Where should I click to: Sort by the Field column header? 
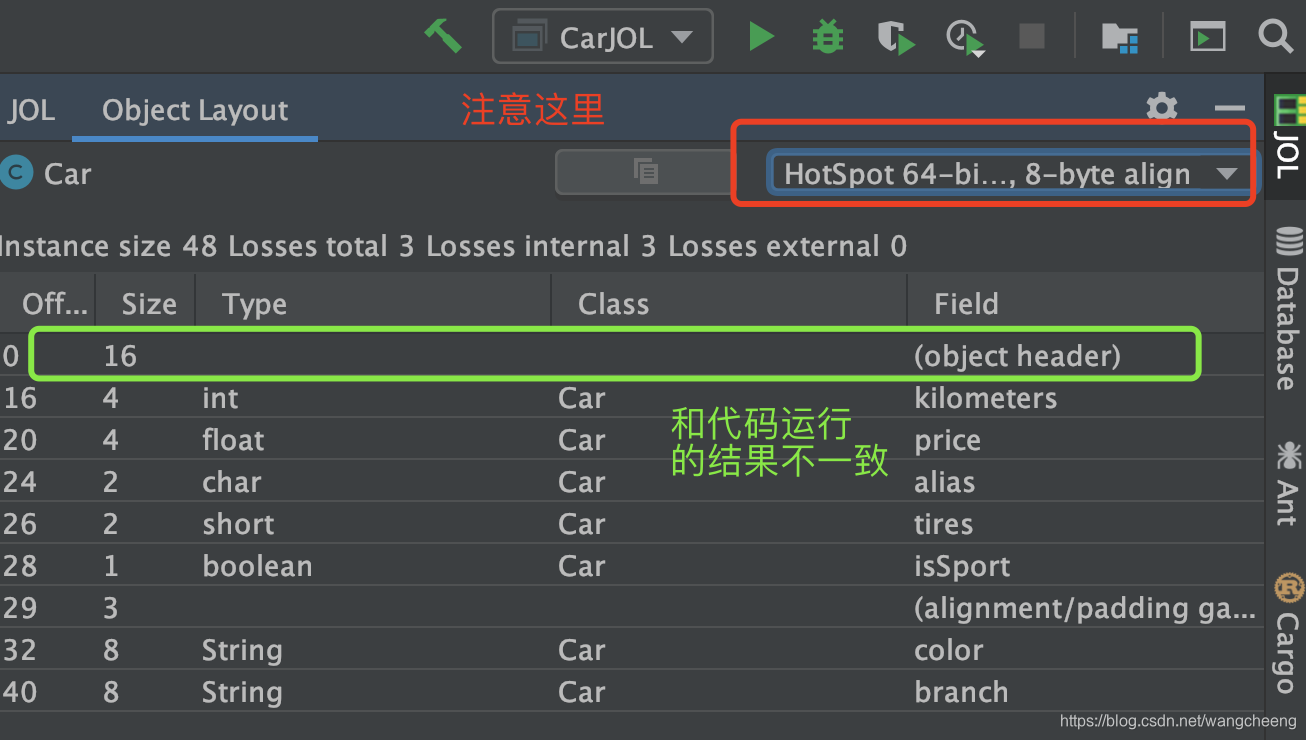click(1085, 304)
